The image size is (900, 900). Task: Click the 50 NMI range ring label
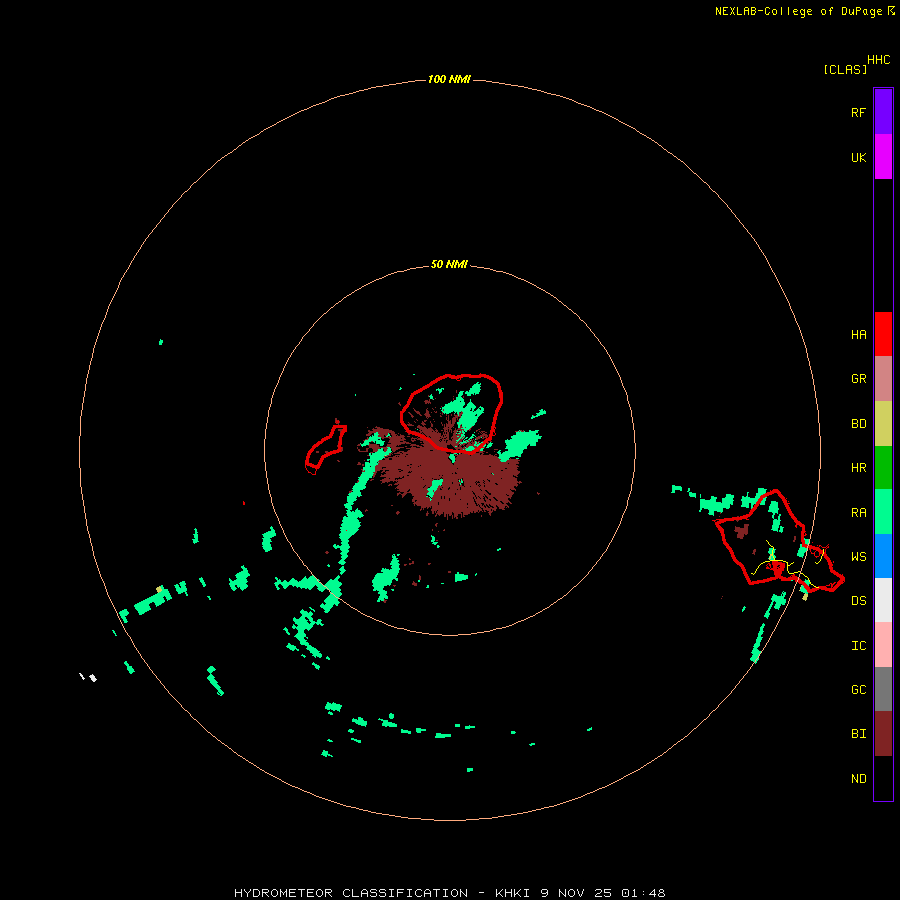click(x=449, y=264)
